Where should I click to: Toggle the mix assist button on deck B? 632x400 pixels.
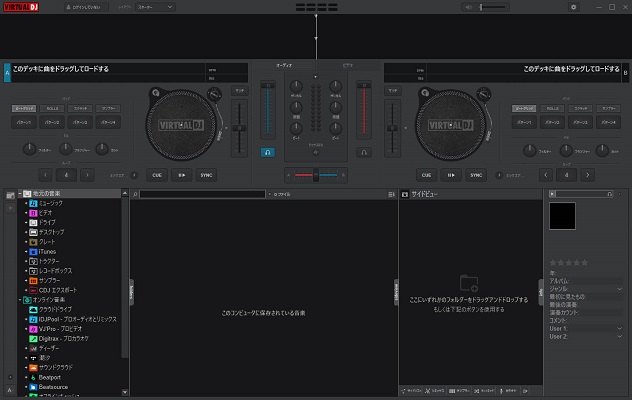[499, 175]
